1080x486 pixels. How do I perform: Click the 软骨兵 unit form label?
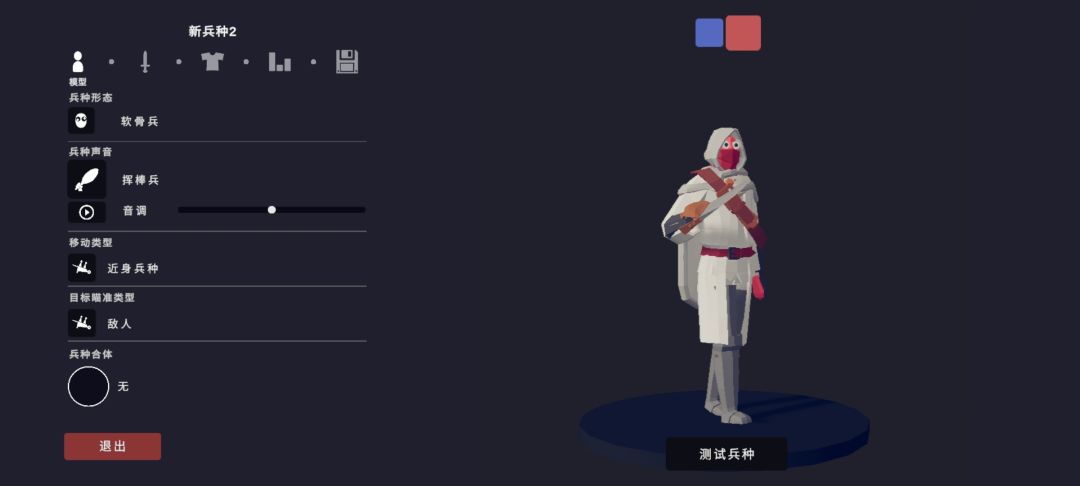click(140, 121)
